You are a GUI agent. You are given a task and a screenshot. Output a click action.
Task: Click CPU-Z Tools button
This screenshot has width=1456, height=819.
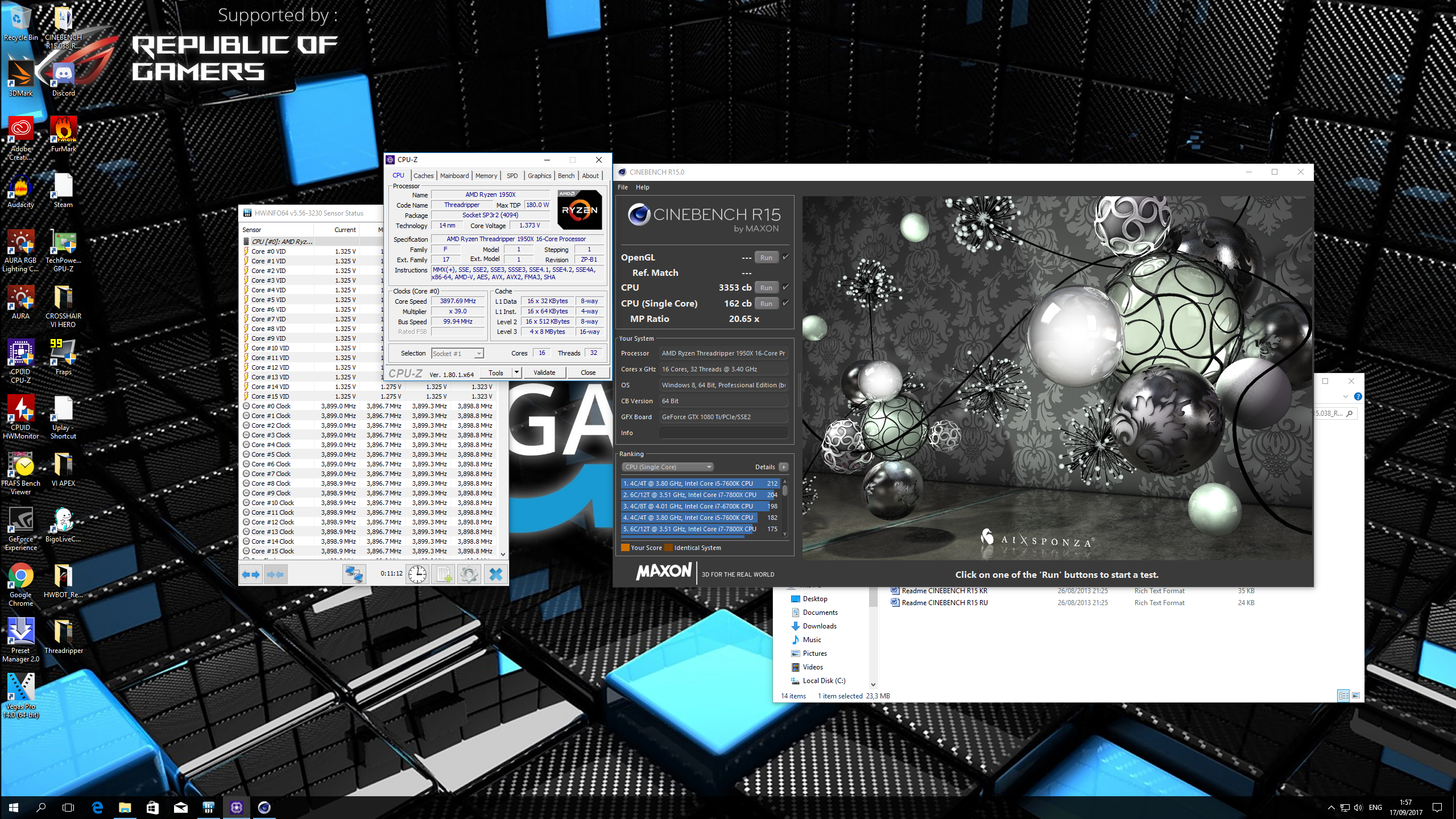coord(496,373)
